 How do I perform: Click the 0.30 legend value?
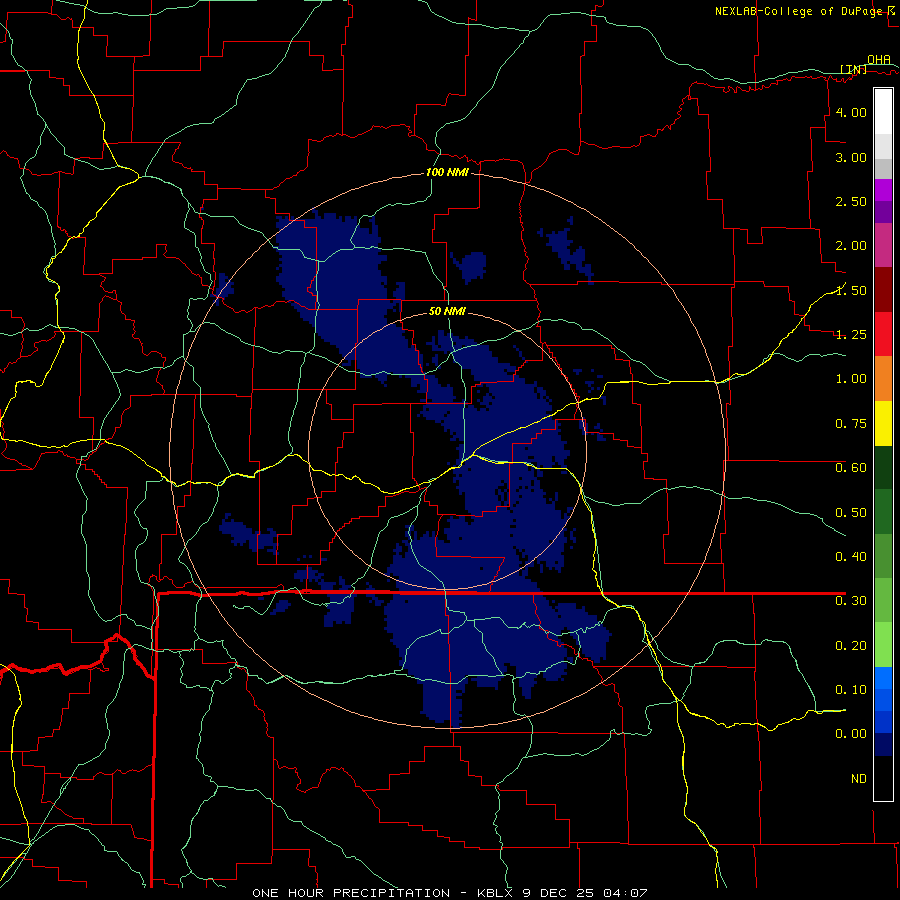(x=851, y=601)
